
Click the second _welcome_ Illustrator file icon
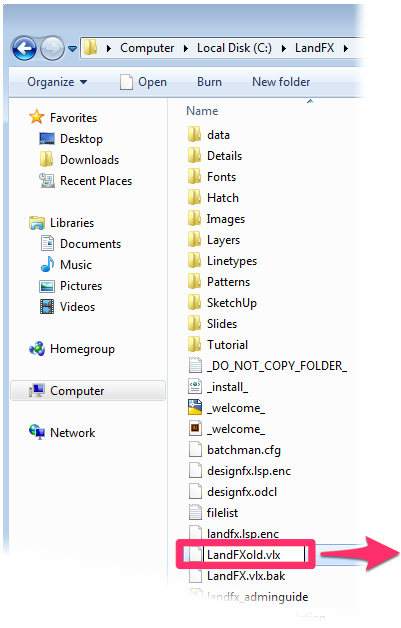[x=195, y=428]
